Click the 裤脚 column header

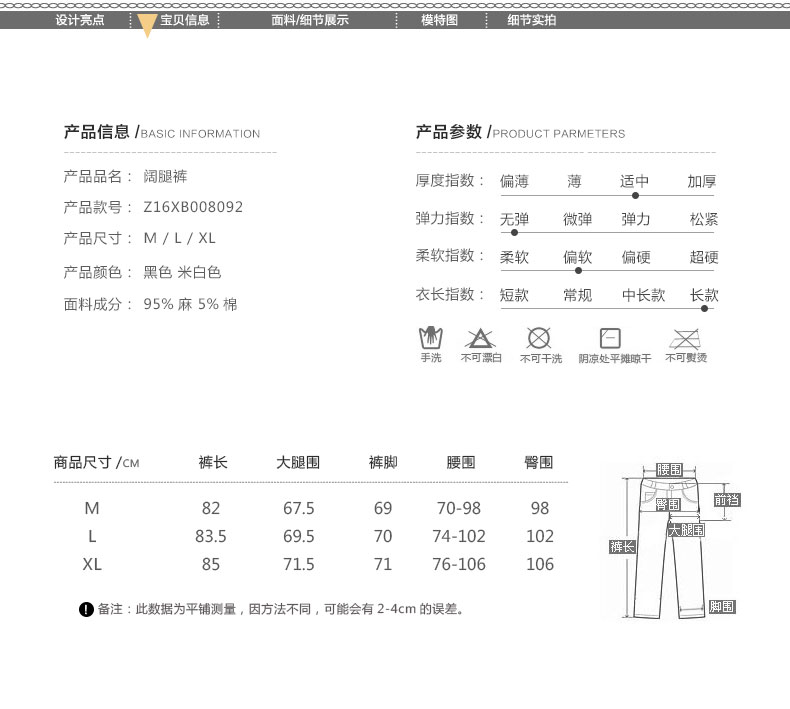pos(383,462)
